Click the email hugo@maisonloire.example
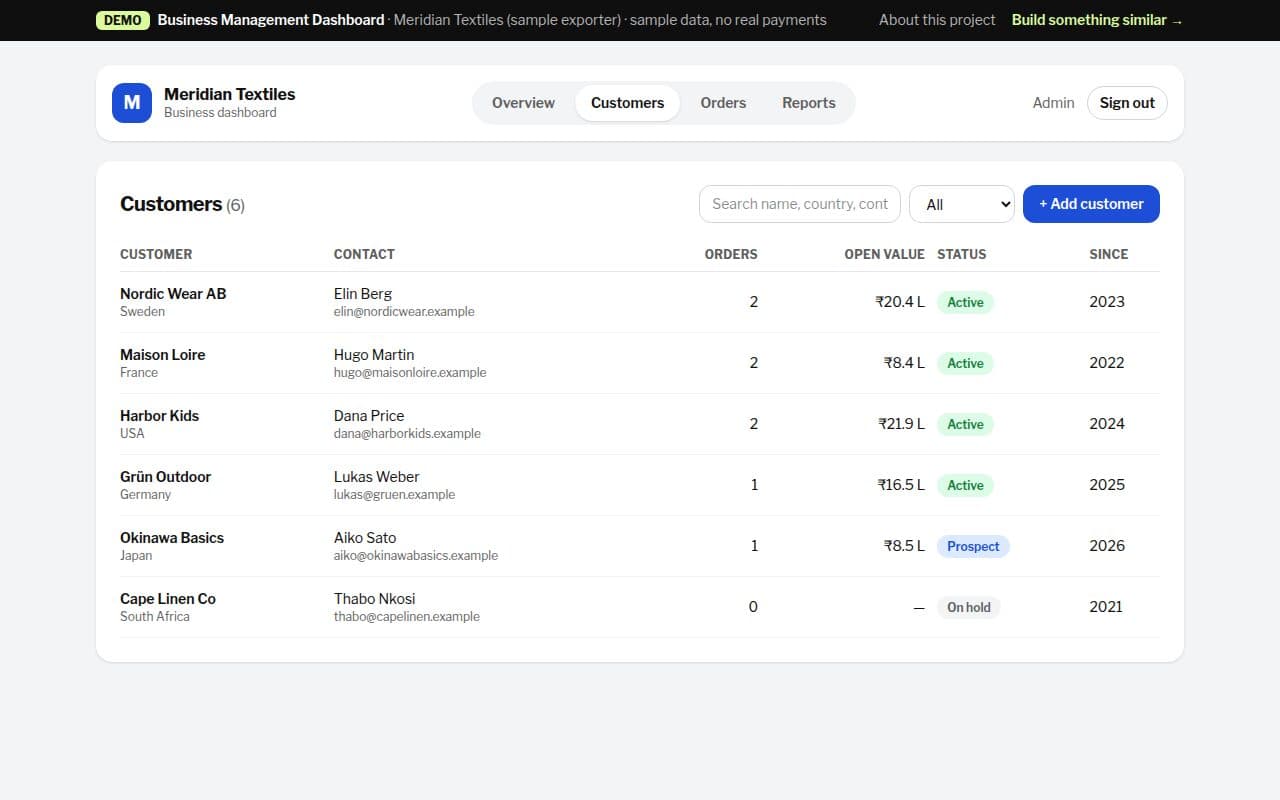This screenshot has height=800, width=1280. coord(410,373)
